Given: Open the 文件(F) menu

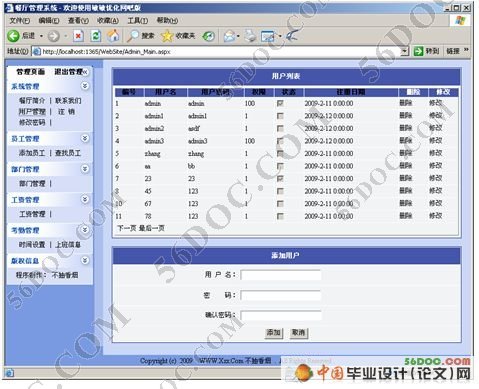Looking at the screenshot, I should click(x=20, y=21).
